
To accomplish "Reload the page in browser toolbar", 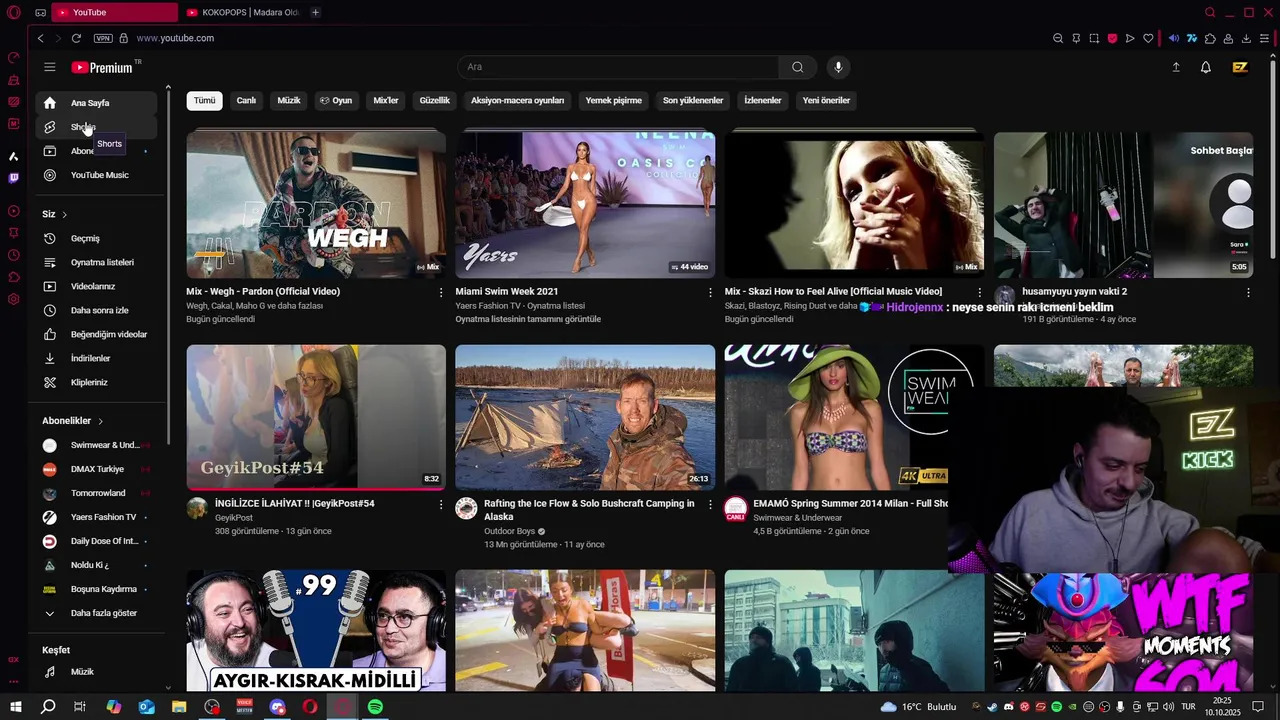I will [x=76, y=38].
